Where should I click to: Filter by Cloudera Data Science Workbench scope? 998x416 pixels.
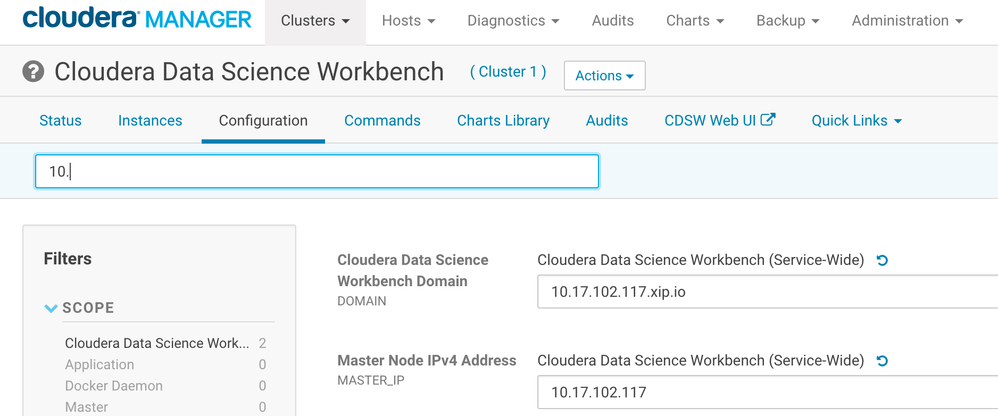(x=157, y=343)
